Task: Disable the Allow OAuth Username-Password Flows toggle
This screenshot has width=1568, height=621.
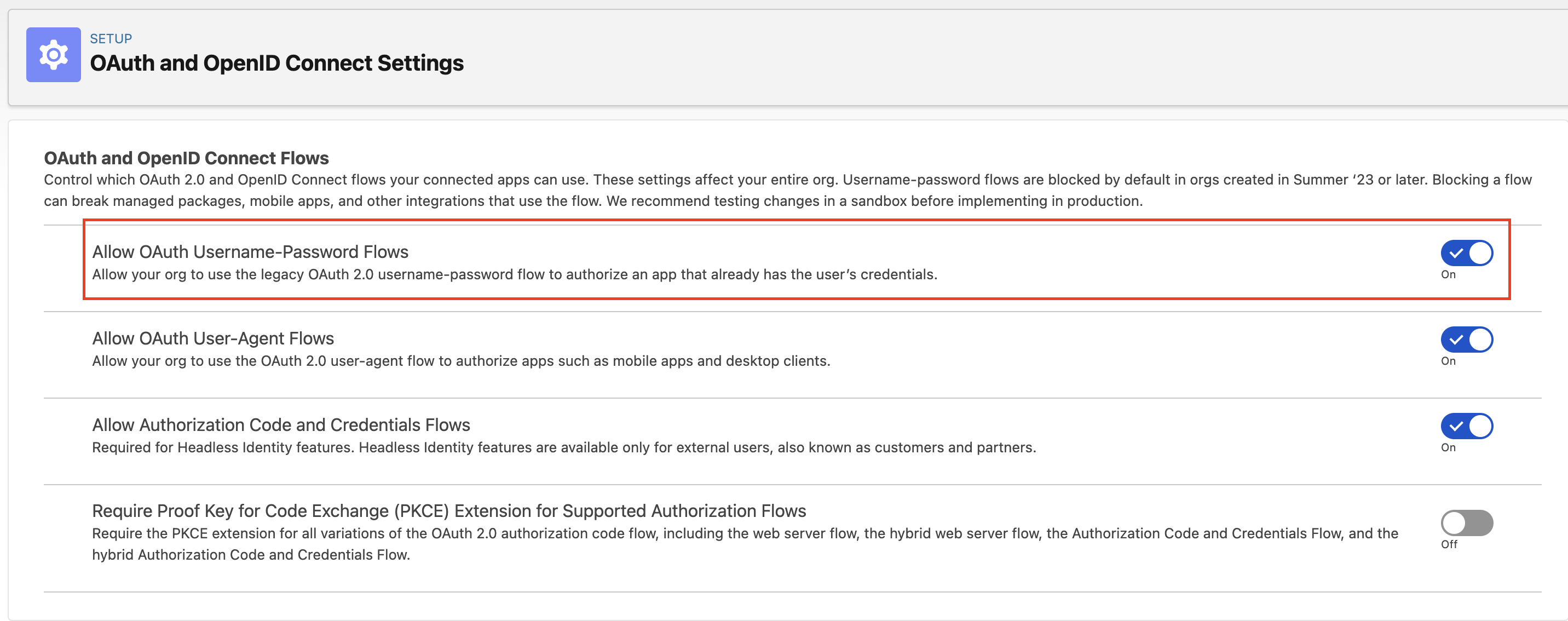Action: pos(1466,253)
